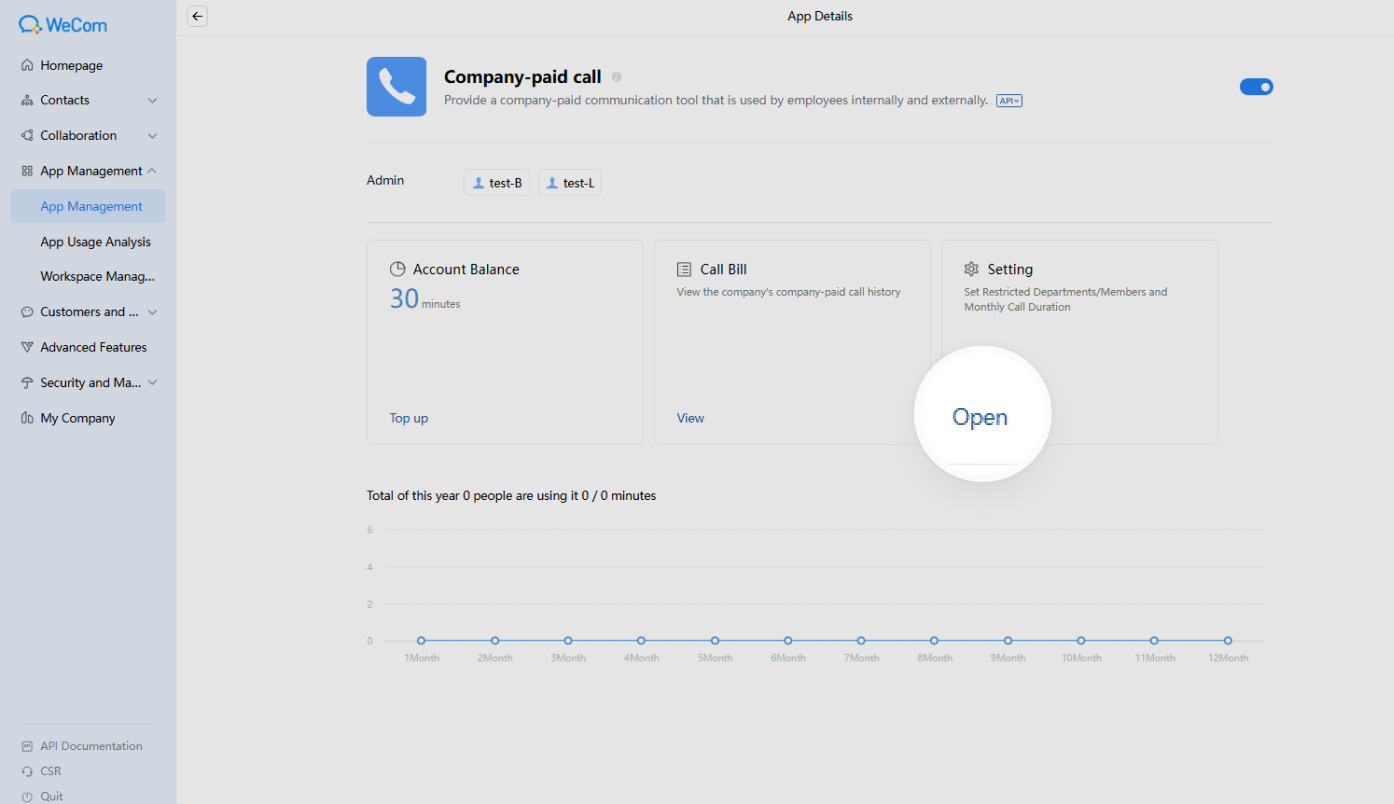1394x804 pixels.
Task: Click the 9Month axis label
Action: pyautogui.click(x=1008, y=658)
